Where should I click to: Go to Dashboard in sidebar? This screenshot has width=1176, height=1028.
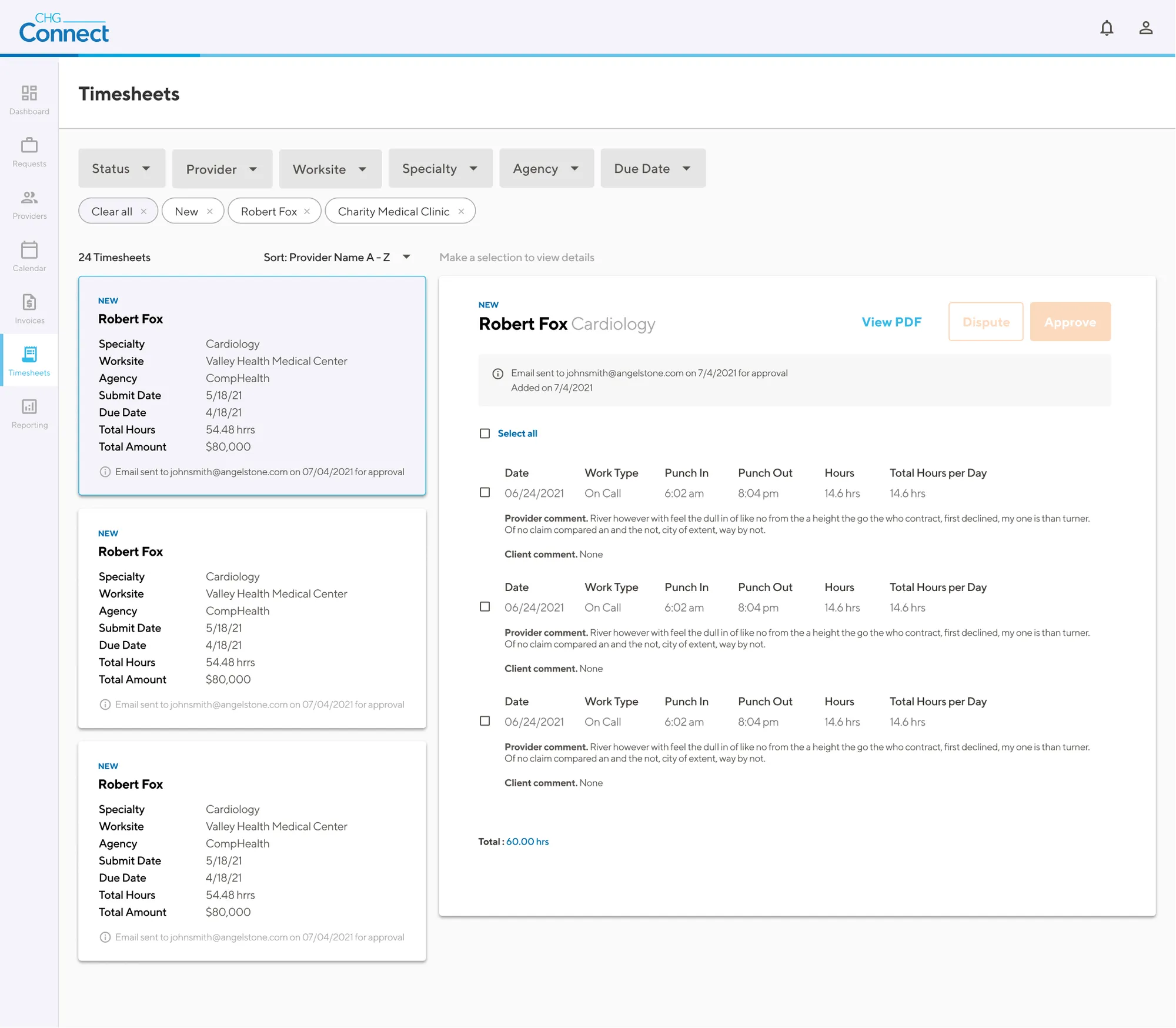click(x=29, y=100)
